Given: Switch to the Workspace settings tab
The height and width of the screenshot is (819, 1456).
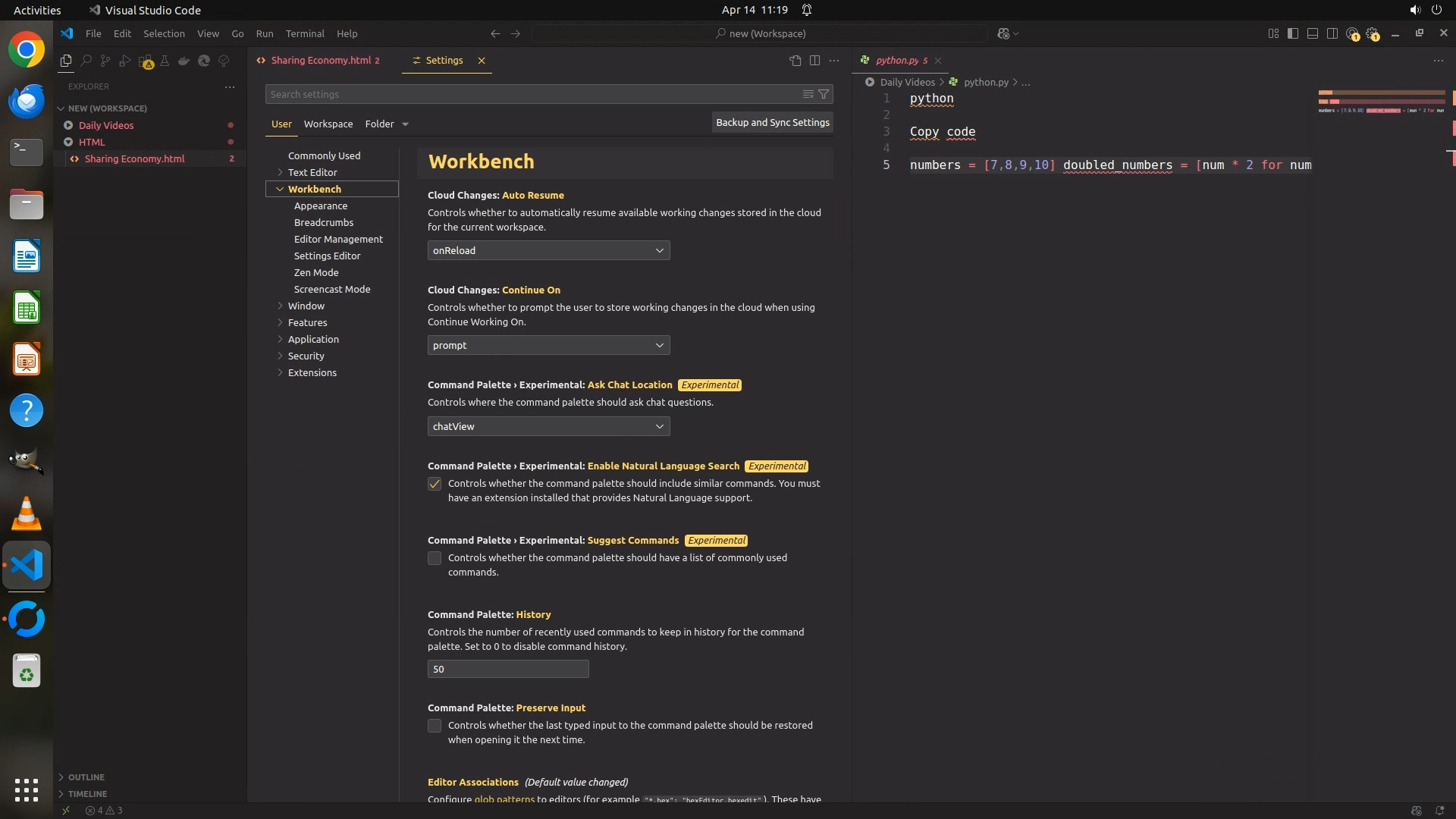Looking at the screenshot, I should [x=328, y=124].
